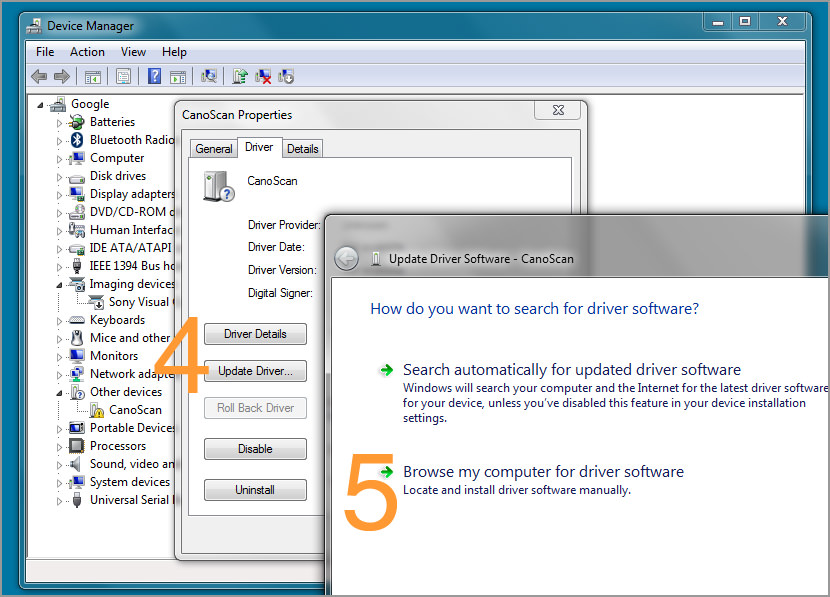Expand the System devices node
This screenshot has width=830, height=597.
[x=59, y=483]
